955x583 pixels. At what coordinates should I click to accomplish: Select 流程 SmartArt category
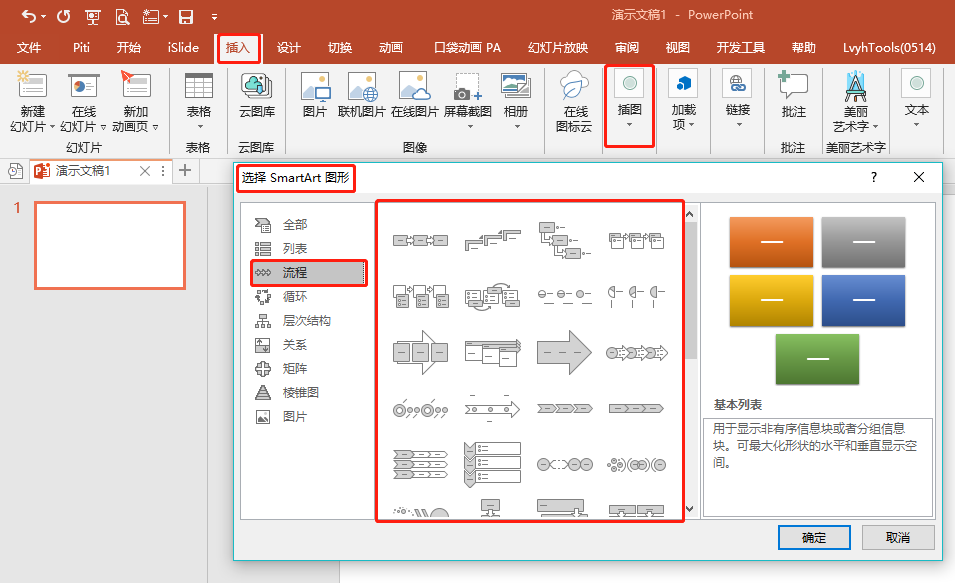pos(309,272)
